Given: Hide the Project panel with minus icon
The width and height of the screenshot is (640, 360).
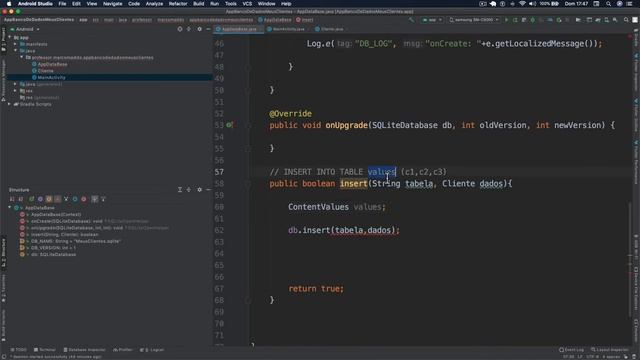Looking at the screenshot, I should [208, 29].
